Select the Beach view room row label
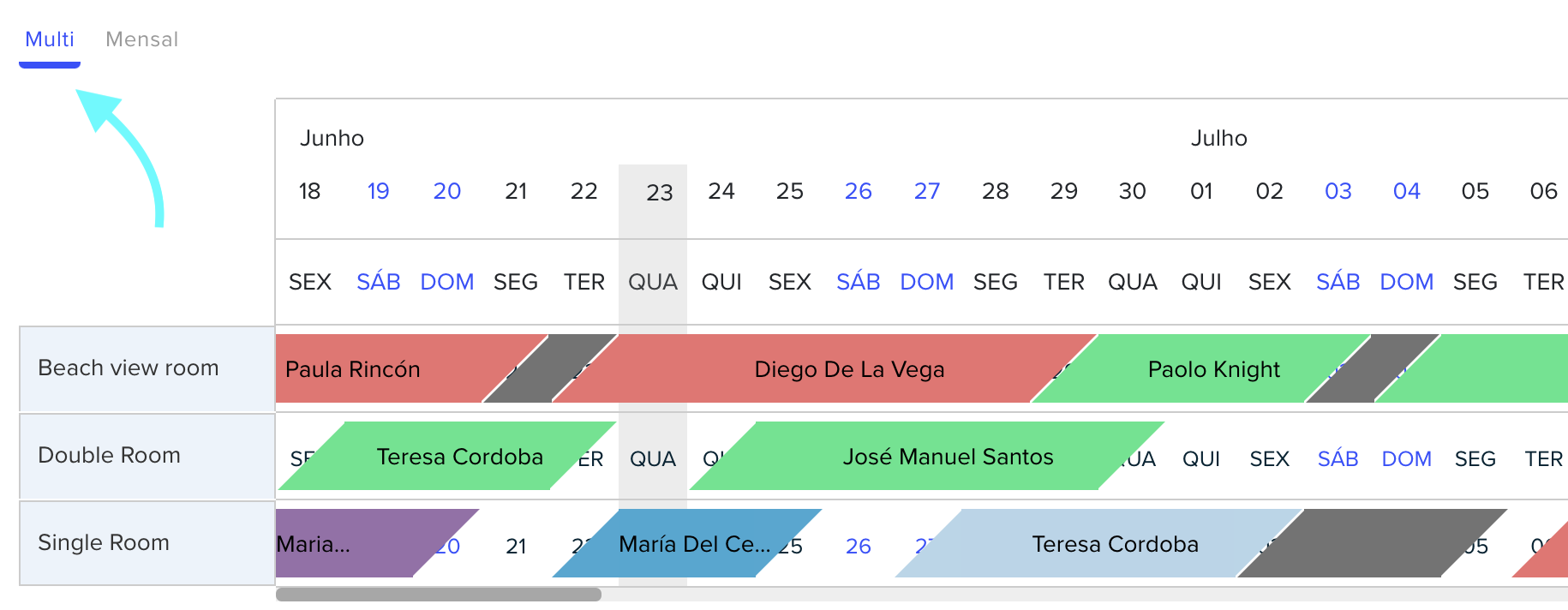 click(x=147, y=368)
